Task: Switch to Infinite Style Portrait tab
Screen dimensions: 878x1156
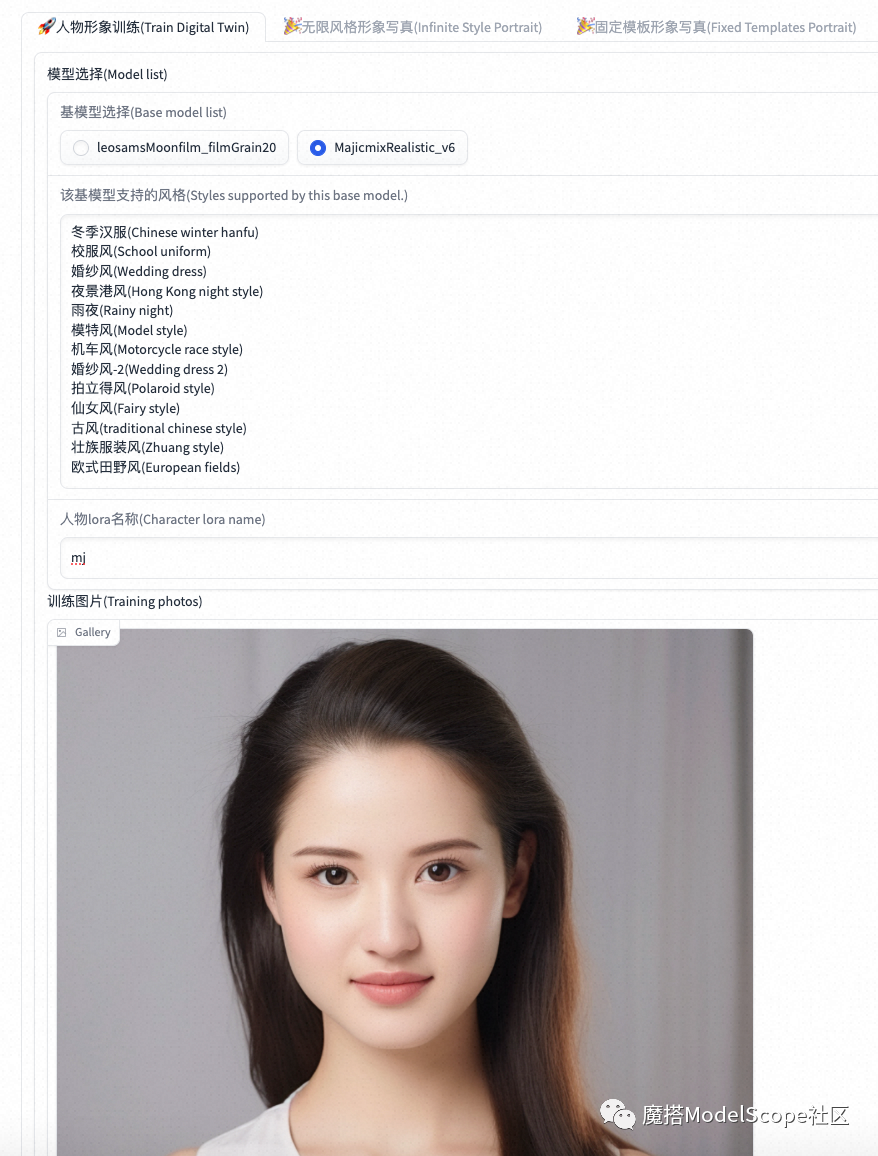Action: [x=413, y=27]
